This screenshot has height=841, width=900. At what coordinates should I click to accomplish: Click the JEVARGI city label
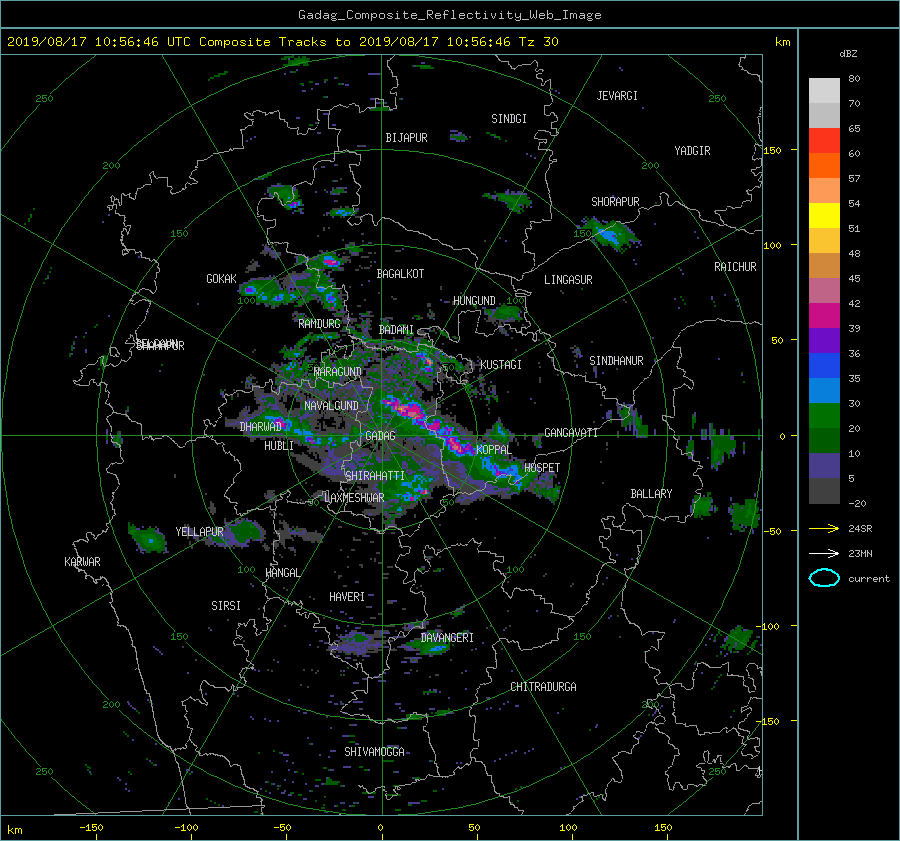(617, 96)
